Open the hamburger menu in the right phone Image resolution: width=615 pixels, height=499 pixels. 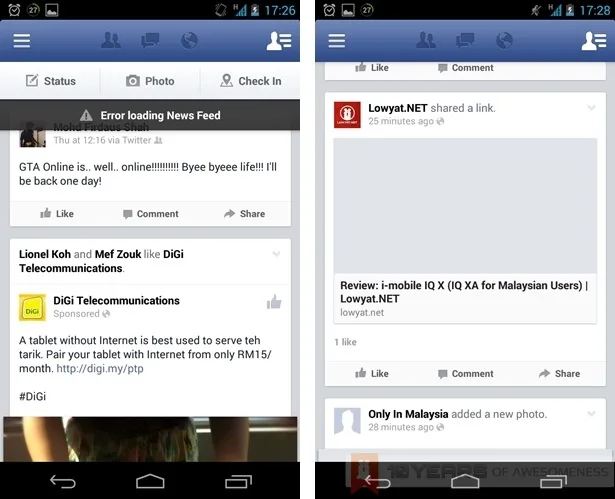(x=337, y=40)
